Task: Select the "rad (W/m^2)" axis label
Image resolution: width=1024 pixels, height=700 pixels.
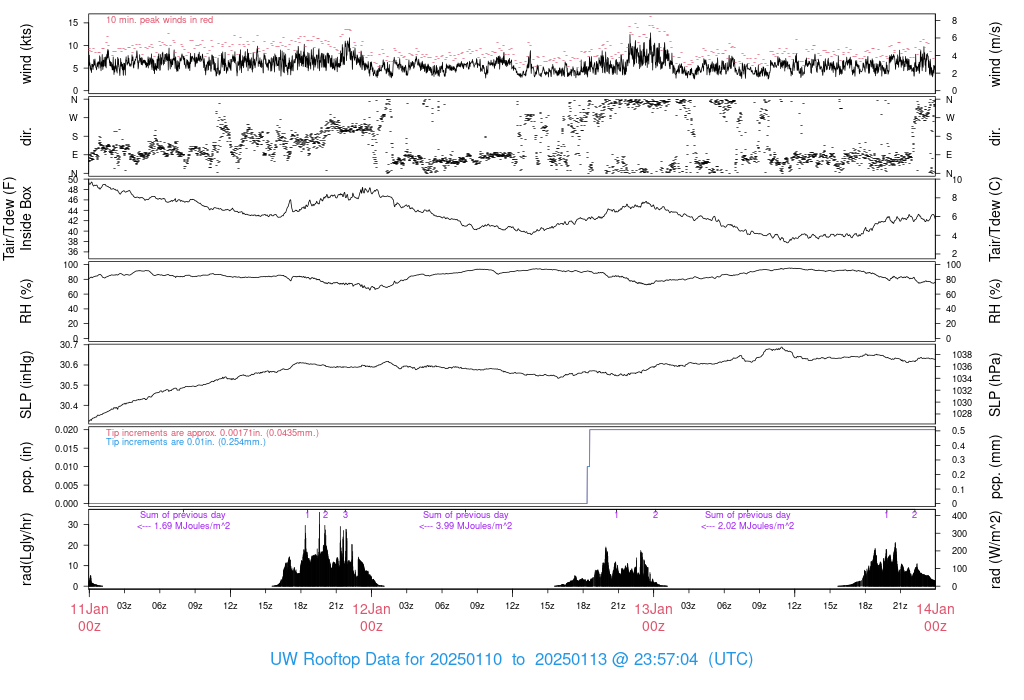Action: (x=995, y=549)
